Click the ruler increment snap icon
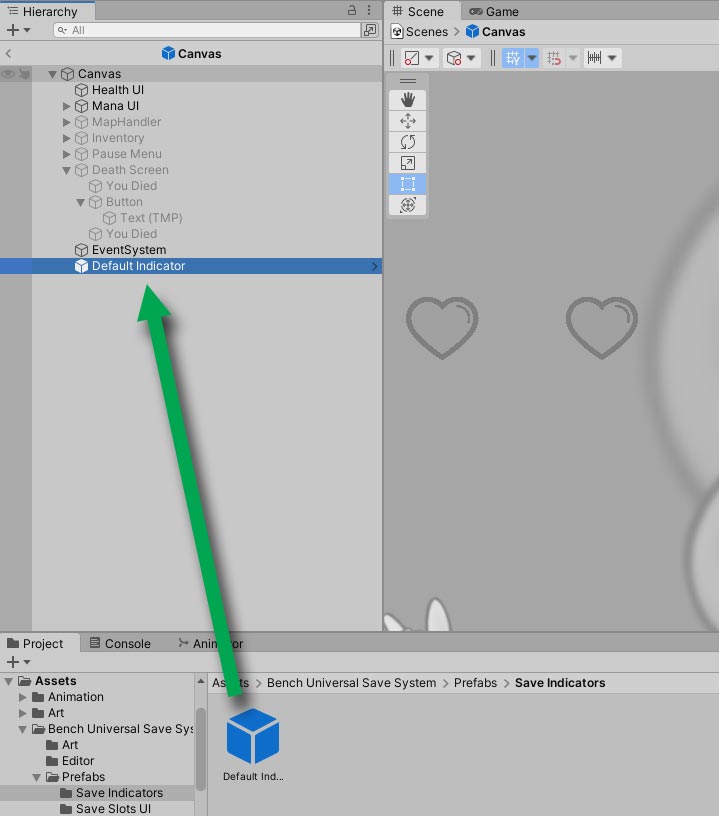 594,58
